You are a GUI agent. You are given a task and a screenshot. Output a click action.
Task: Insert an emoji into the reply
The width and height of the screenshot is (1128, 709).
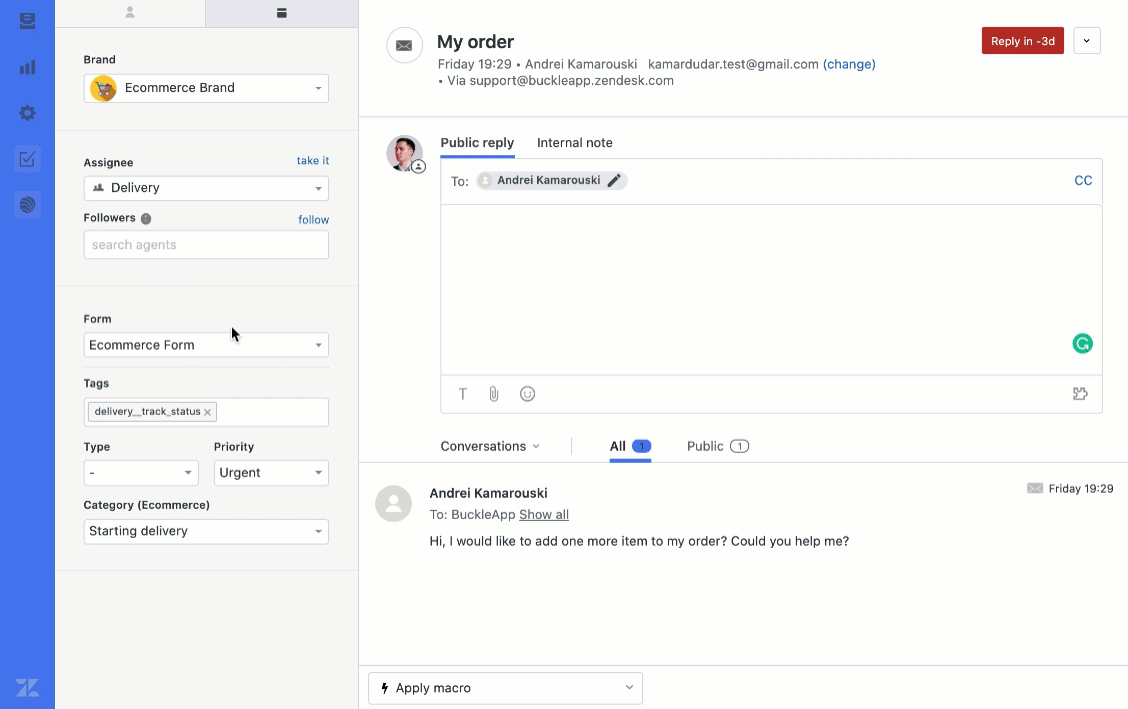click(x=527, y=393)
